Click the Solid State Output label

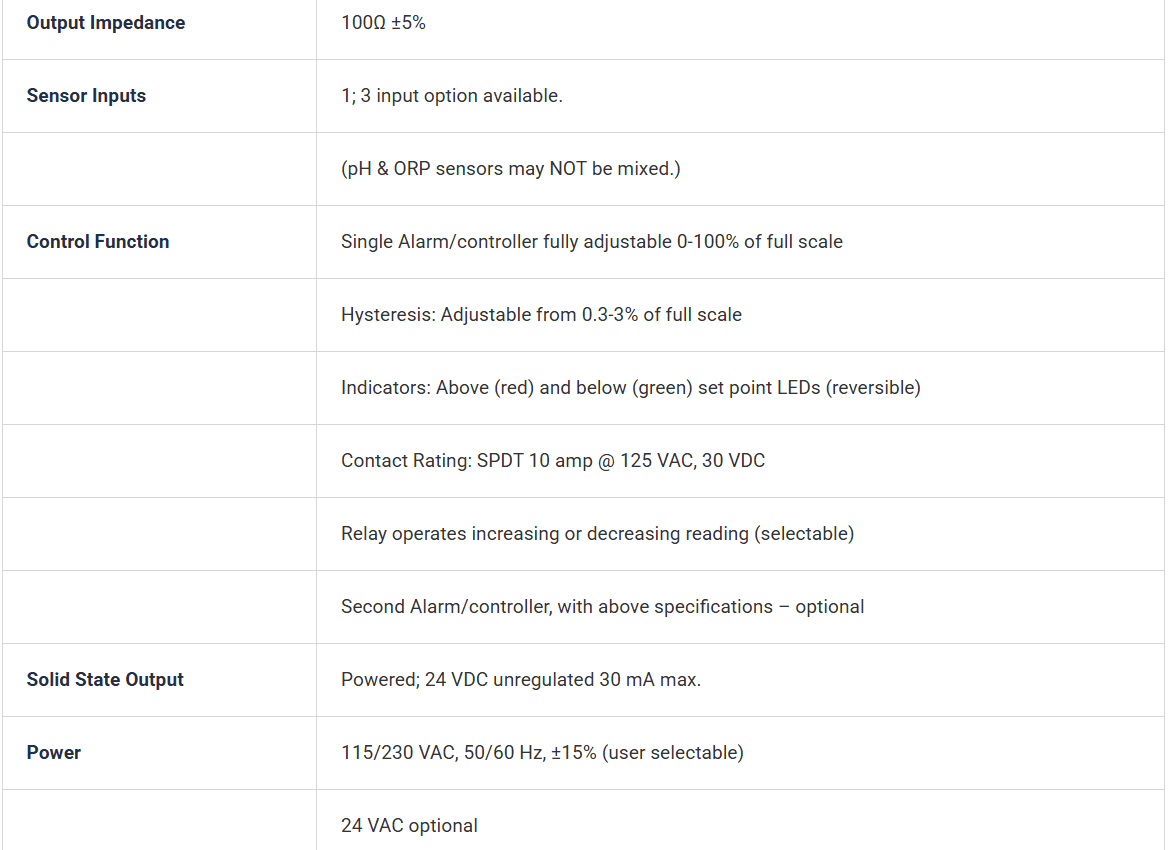pyautogui.click(x=105, y=680)
